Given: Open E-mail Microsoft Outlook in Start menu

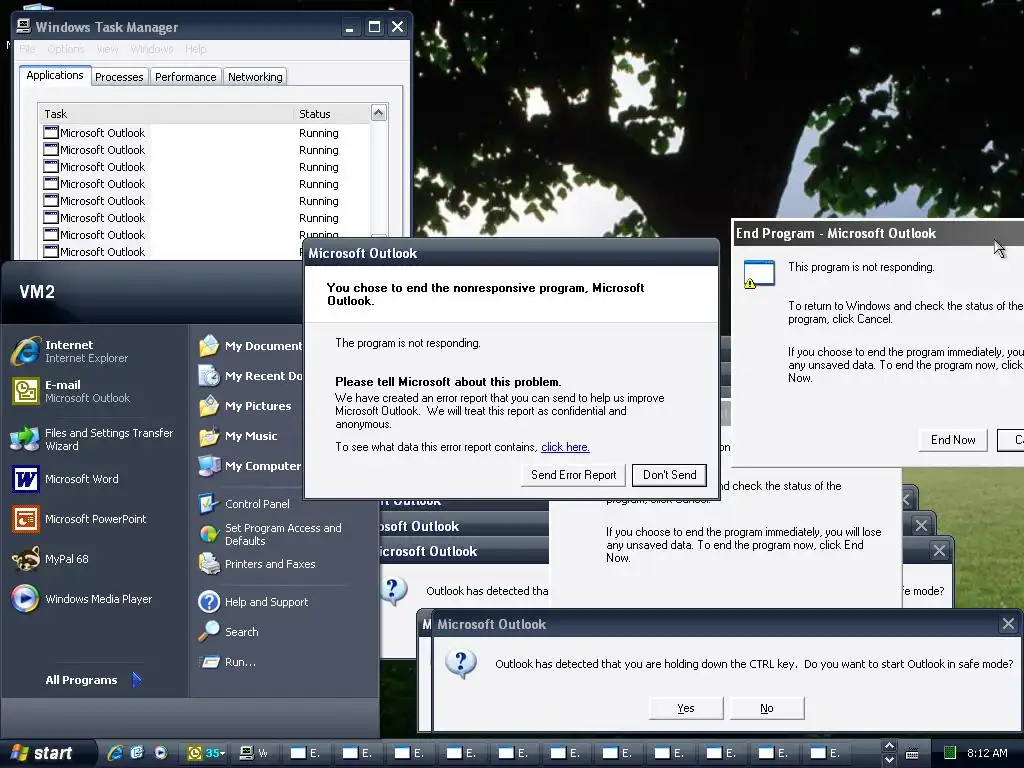Looking at the screenshot, I should [71, 391].
